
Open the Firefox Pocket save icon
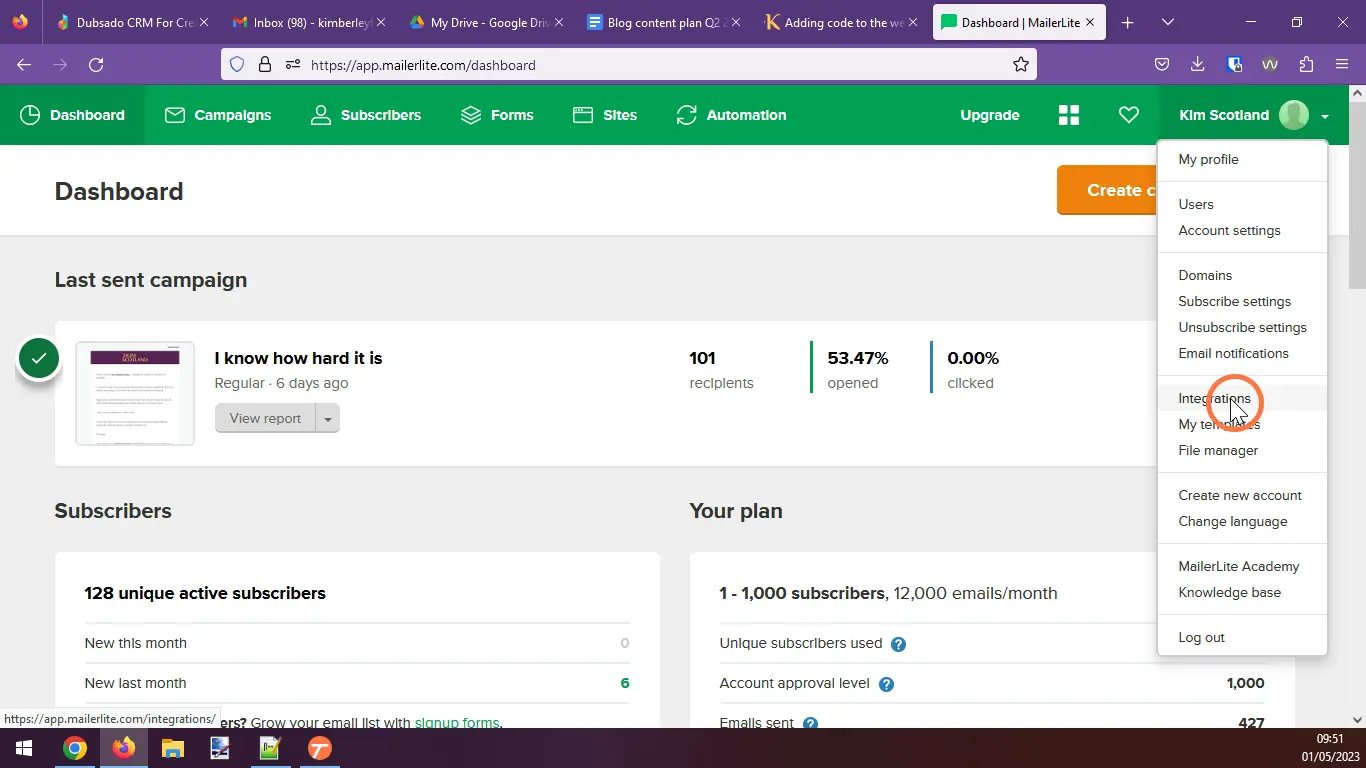[1162, 64]
